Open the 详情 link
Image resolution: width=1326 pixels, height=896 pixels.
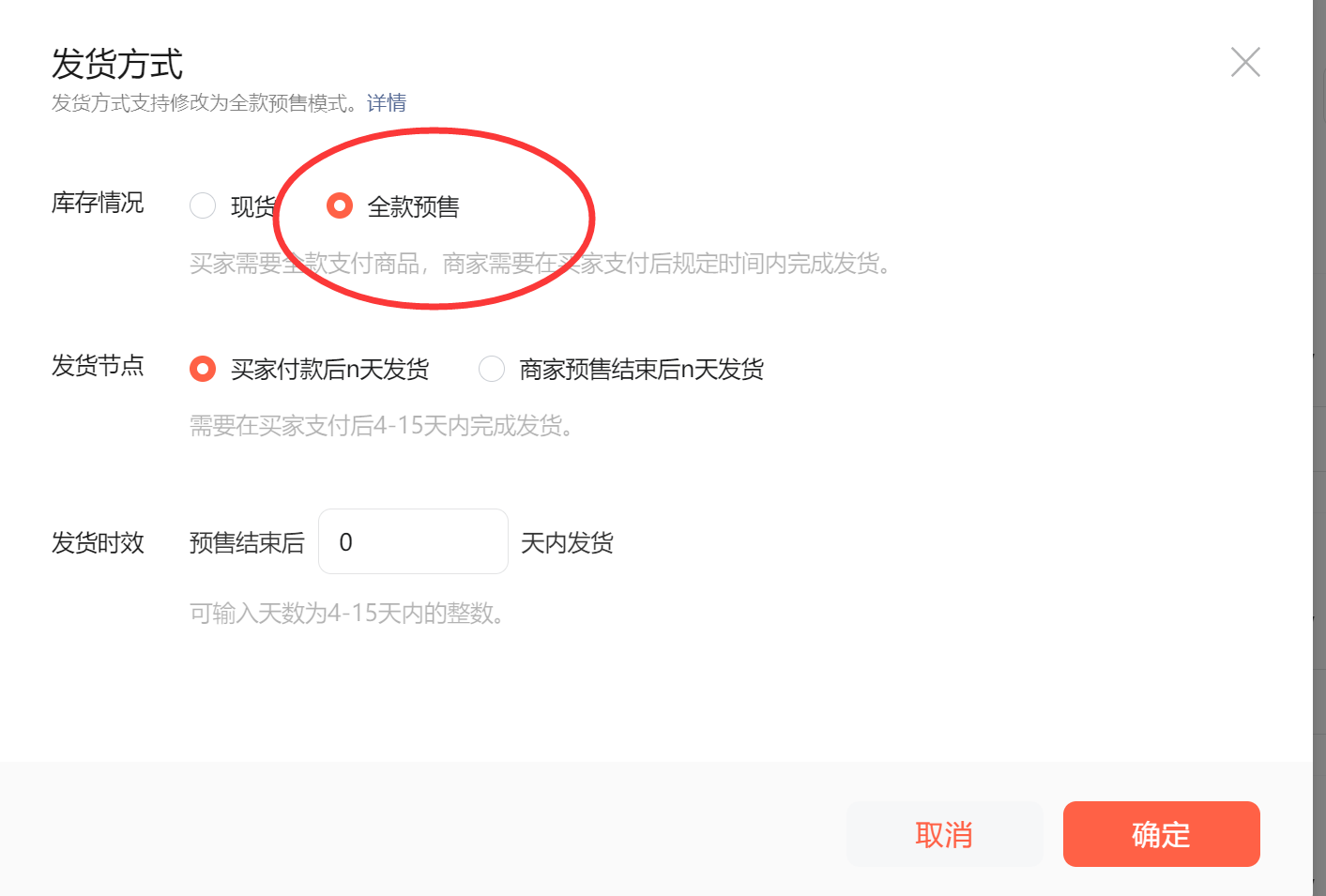click(x=387, y=103)
